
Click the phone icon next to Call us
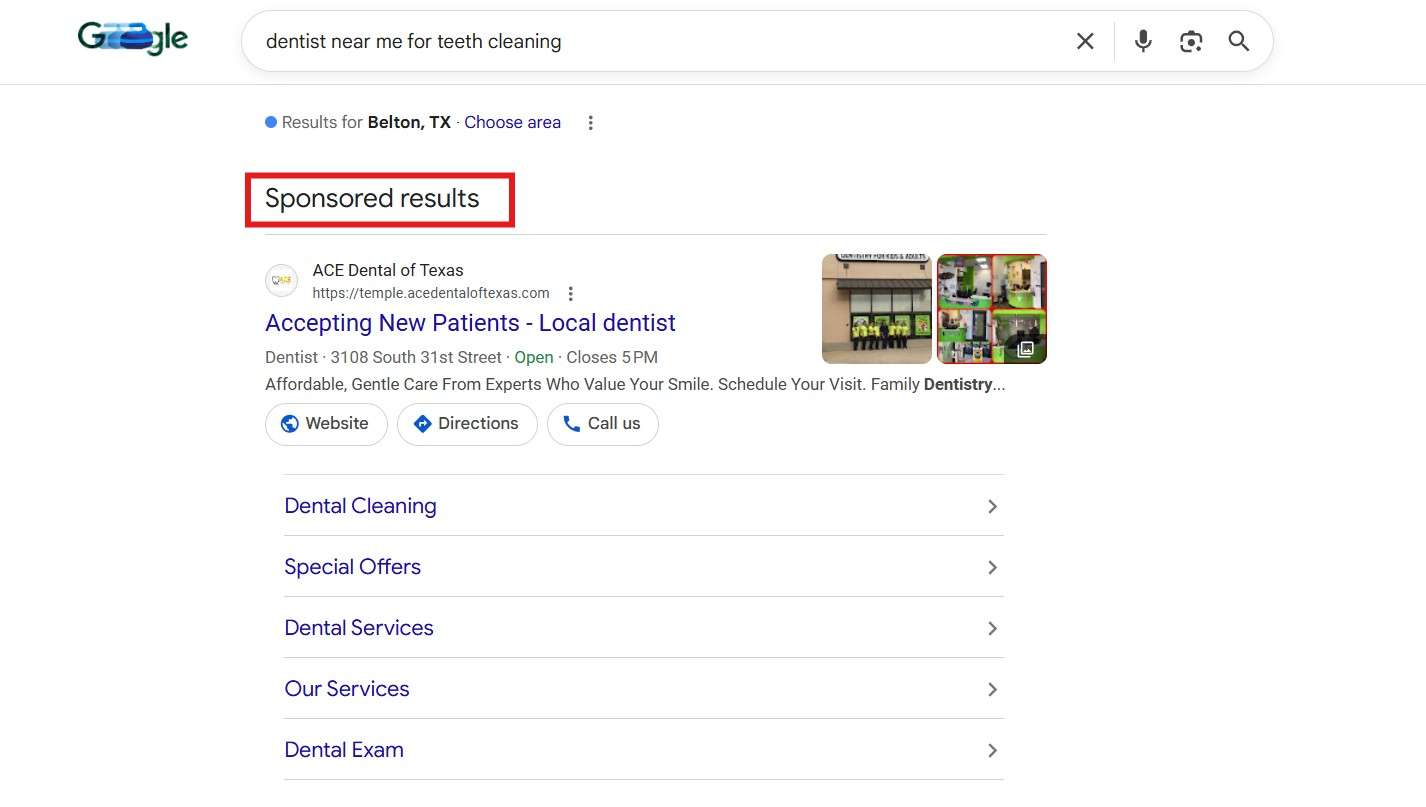tap(571, 423)
